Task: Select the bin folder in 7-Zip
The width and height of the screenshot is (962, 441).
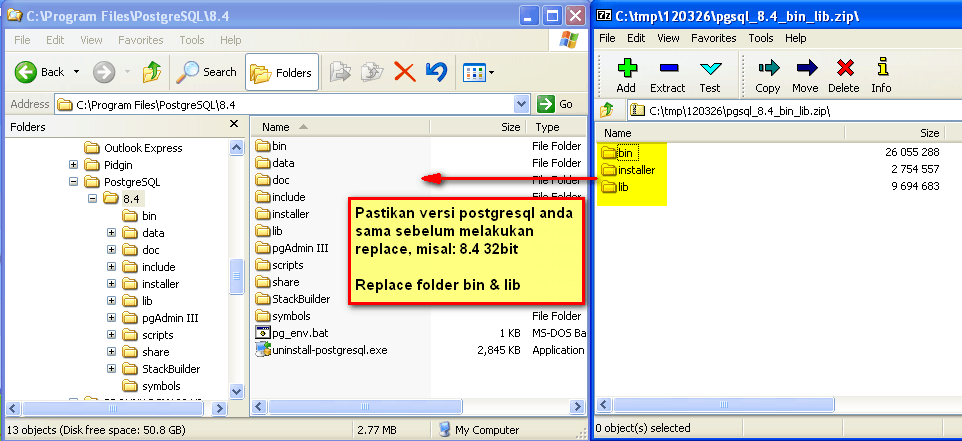Action: (620, 153)
